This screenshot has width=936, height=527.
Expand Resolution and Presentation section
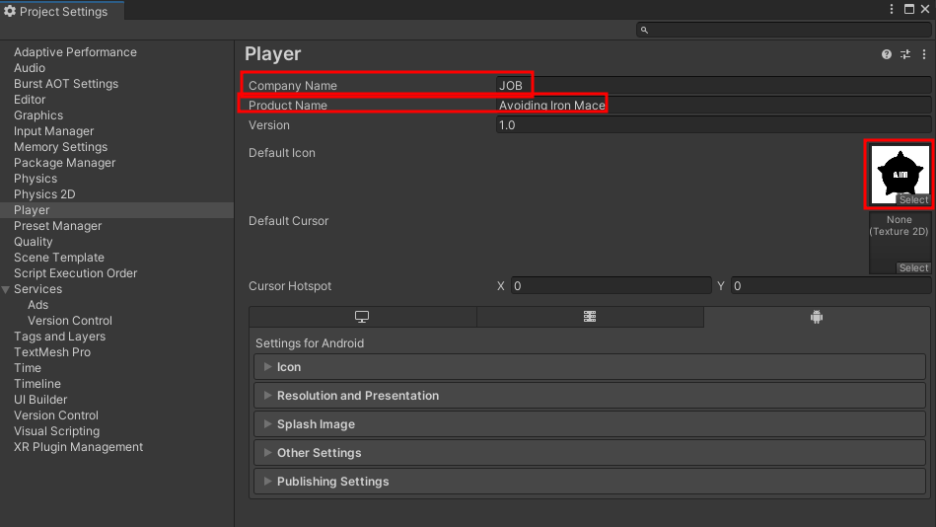590,396
